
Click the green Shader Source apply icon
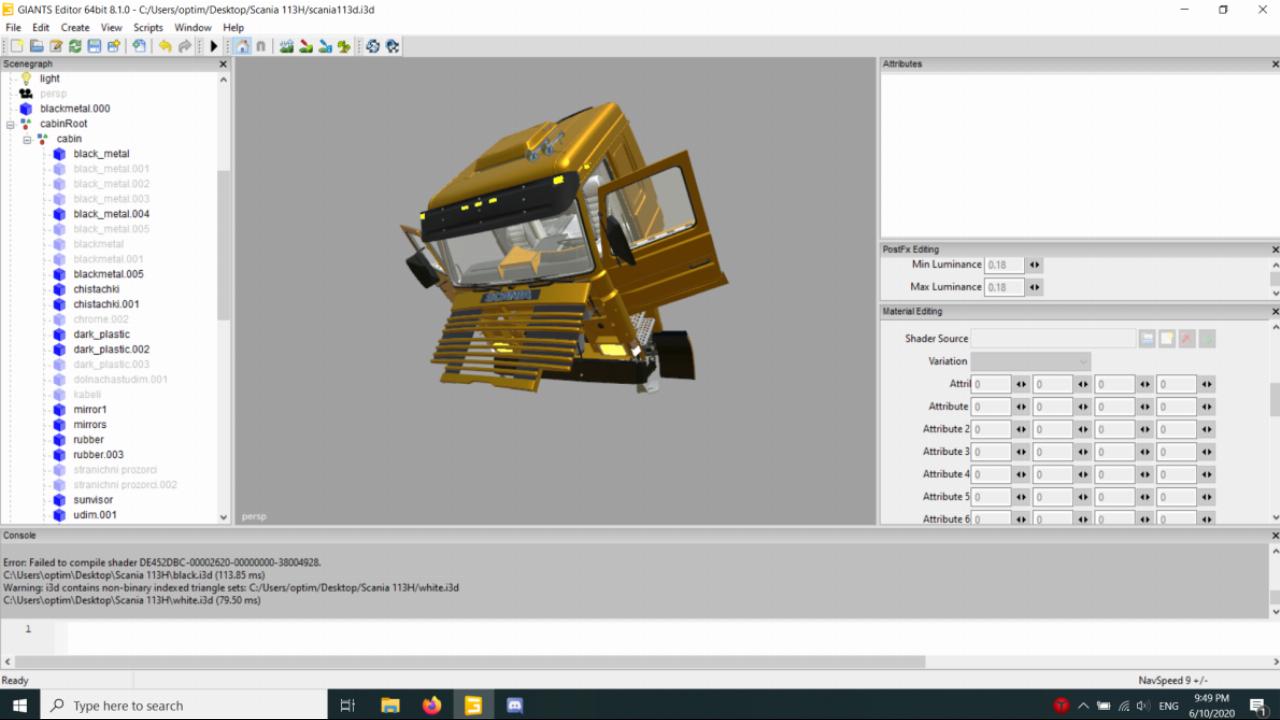click(x=1207, y=339)
